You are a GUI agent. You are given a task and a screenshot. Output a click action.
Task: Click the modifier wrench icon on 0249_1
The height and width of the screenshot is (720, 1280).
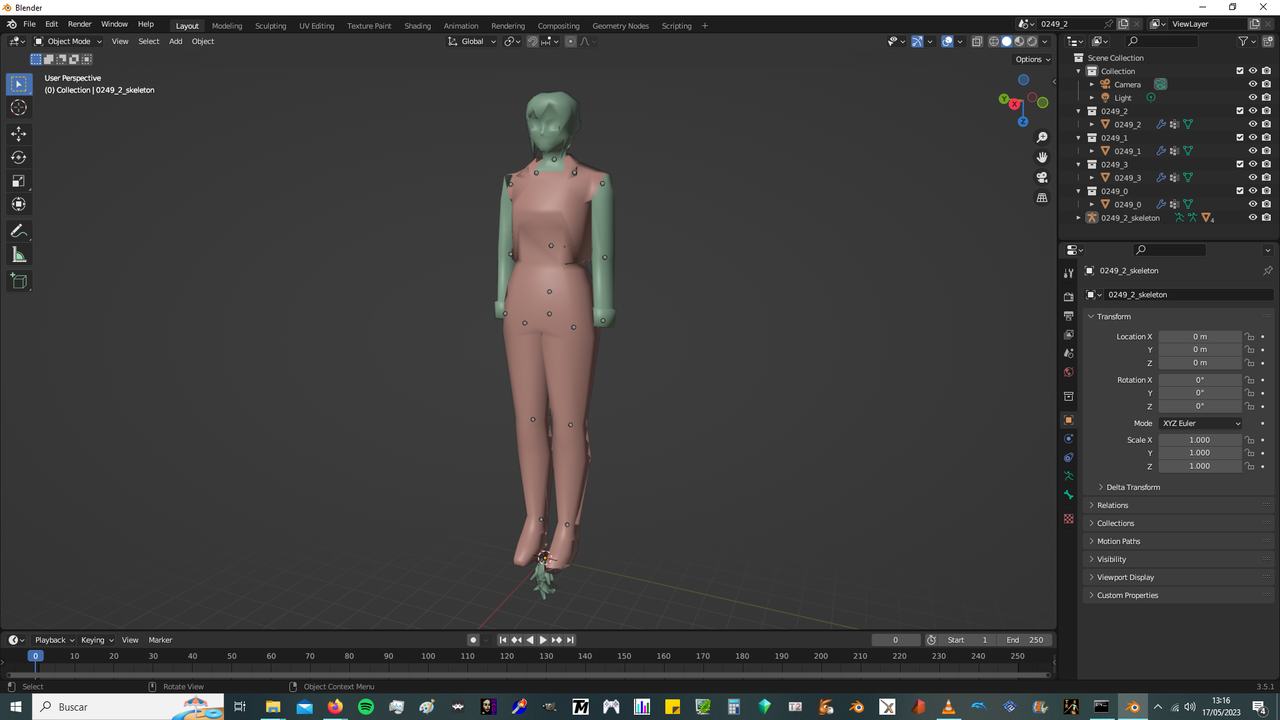coord(1161,151)
